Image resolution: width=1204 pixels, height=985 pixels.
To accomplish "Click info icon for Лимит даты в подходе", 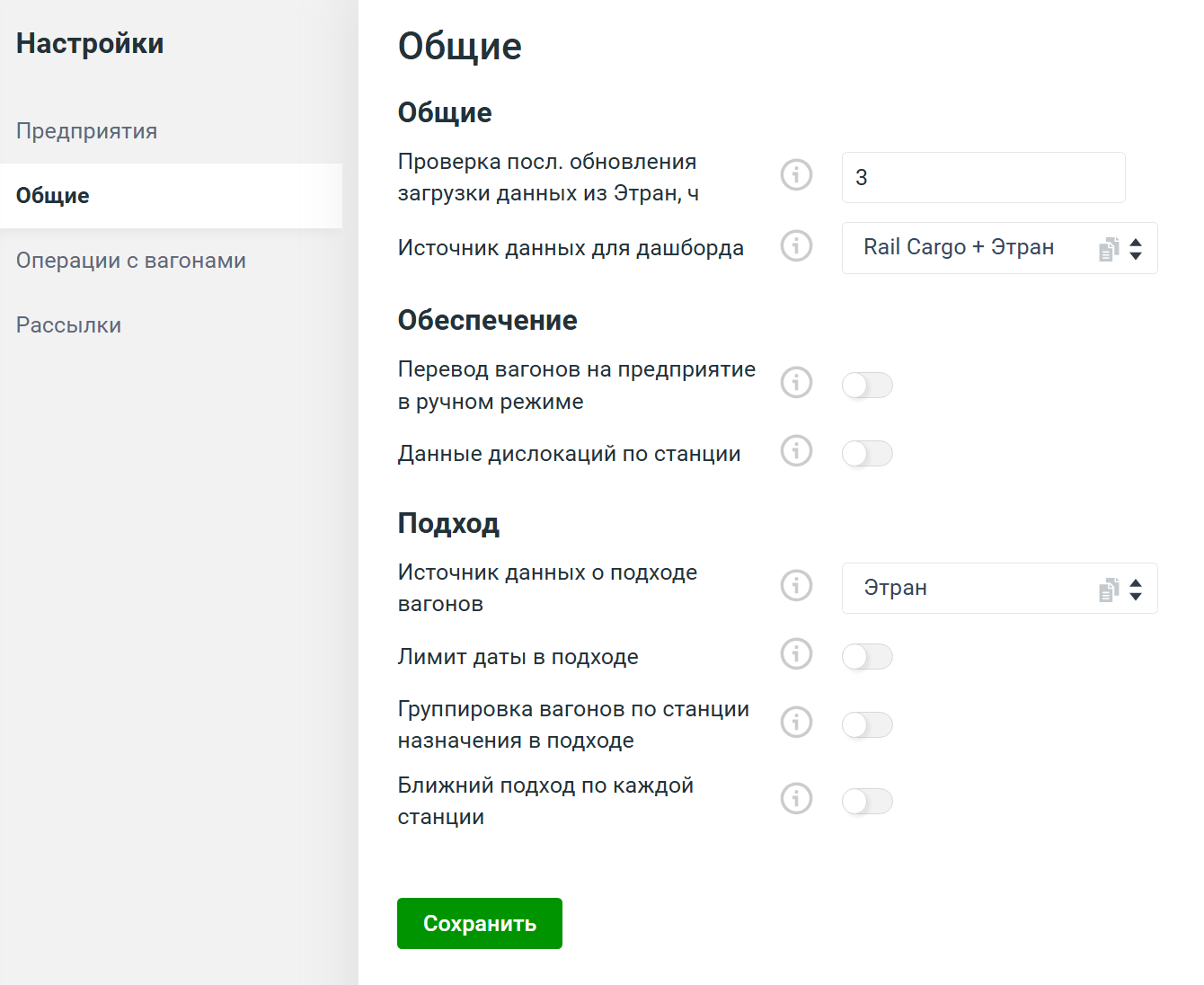I will [x=796, y=654].
